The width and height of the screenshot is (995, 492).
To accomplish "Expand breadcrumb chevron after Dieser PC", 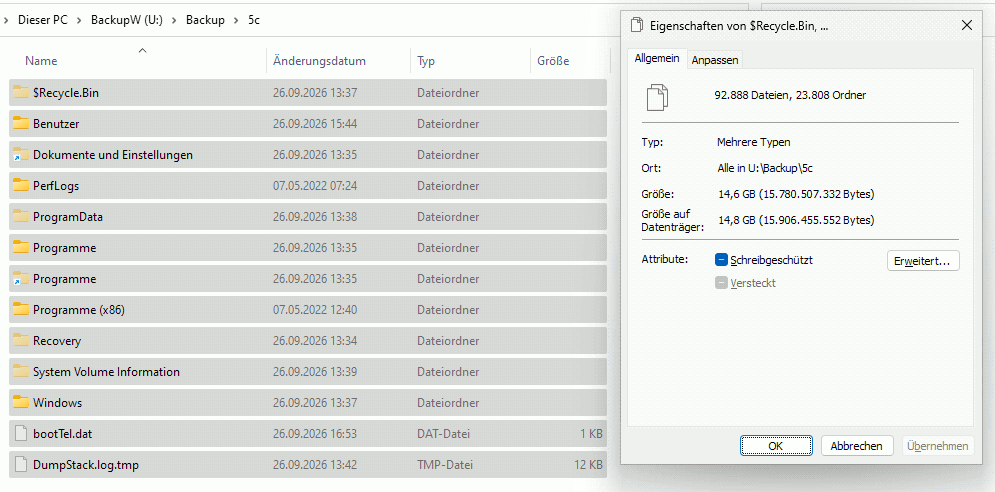I will 79,20.
